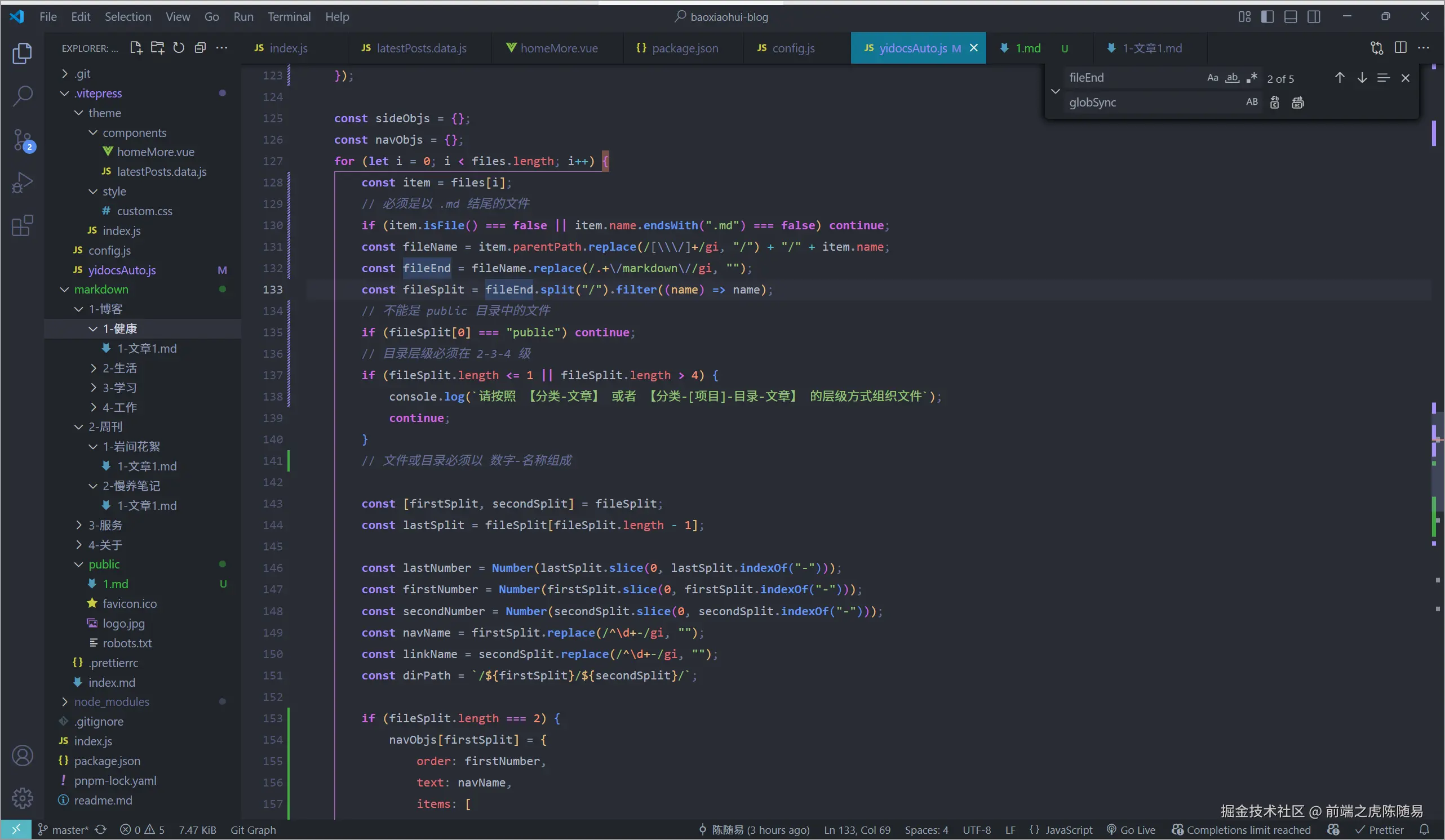Image resolution: width=1445 pixels, height=840 pixels.
Task: Open the Source Control view
Action: coord(23,140)
